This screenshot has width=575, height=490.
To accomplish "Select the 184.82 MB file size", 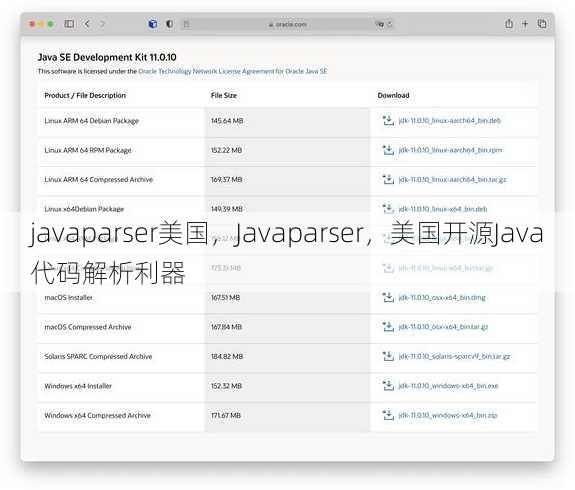I will pos(227,356).
